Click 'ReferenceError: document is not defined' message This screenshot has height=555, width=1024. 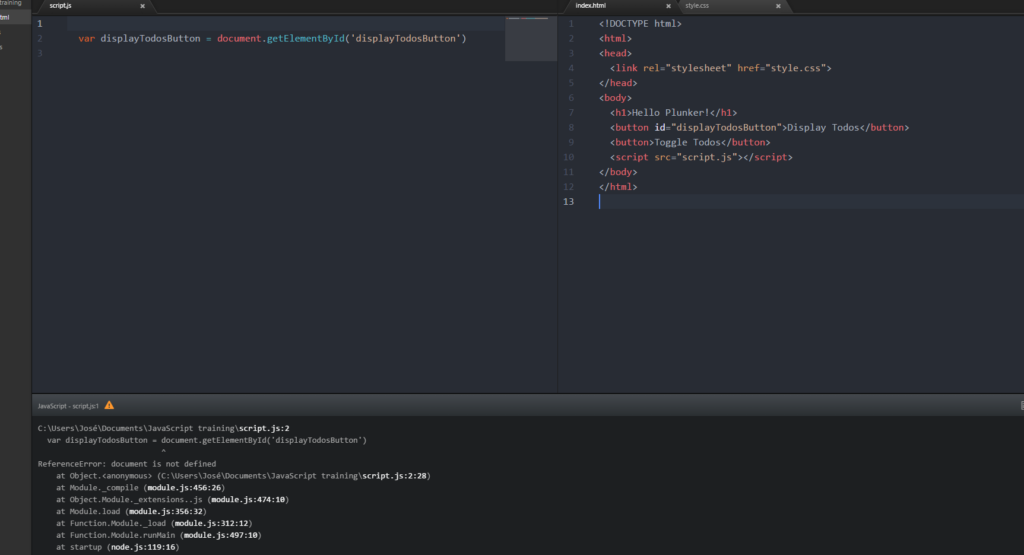127,464
